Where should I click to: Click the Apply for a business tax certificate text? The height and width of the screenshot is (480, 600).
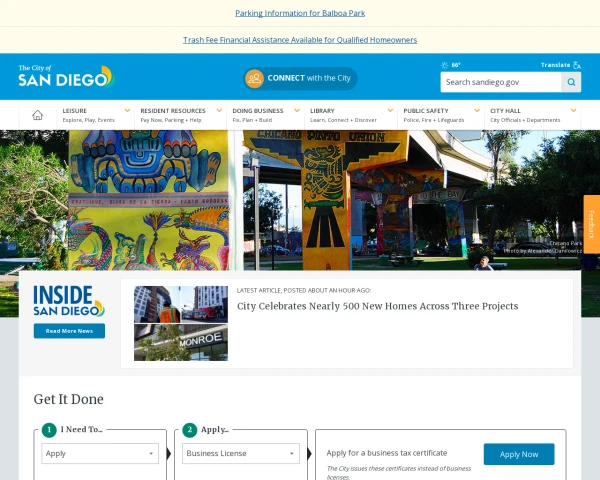[x=386, y=453]
